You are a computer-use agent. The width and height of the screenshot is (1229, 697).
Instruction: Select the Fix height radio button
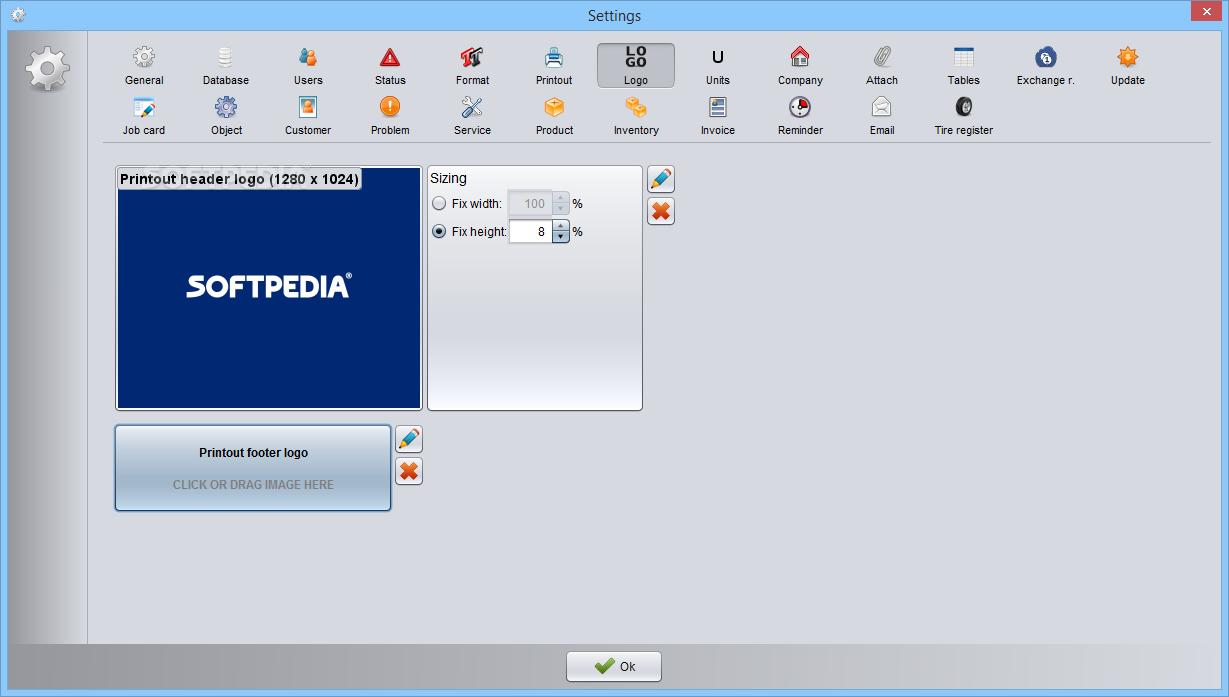click(439, 232)
